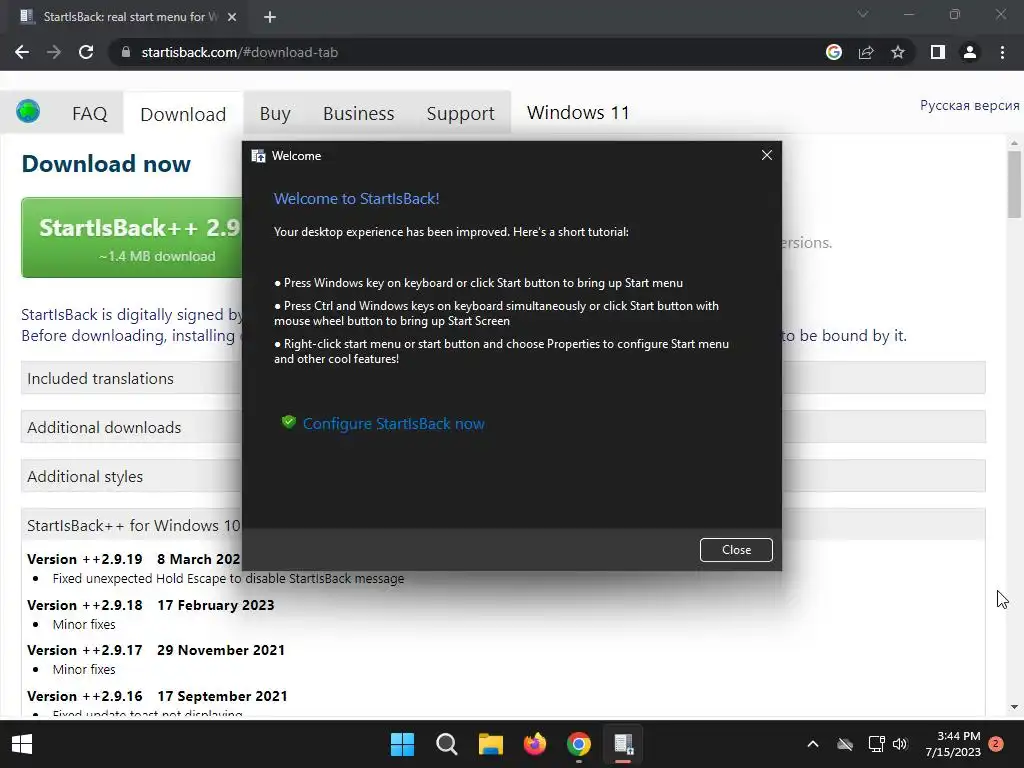Click the page vertical scrollbar thumb
The image size is (1024, 768).
pyautogui.click(x=1014, y=184)
